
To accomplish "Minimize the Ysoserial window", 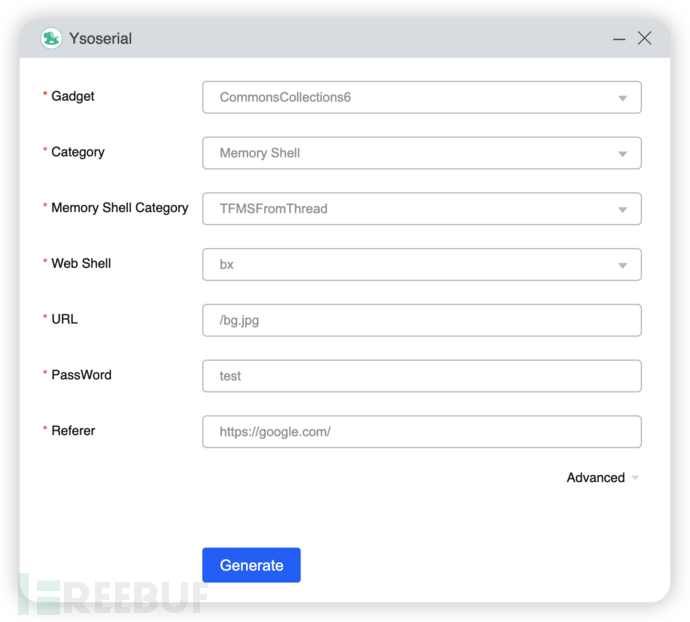I will tap(619, 39).
